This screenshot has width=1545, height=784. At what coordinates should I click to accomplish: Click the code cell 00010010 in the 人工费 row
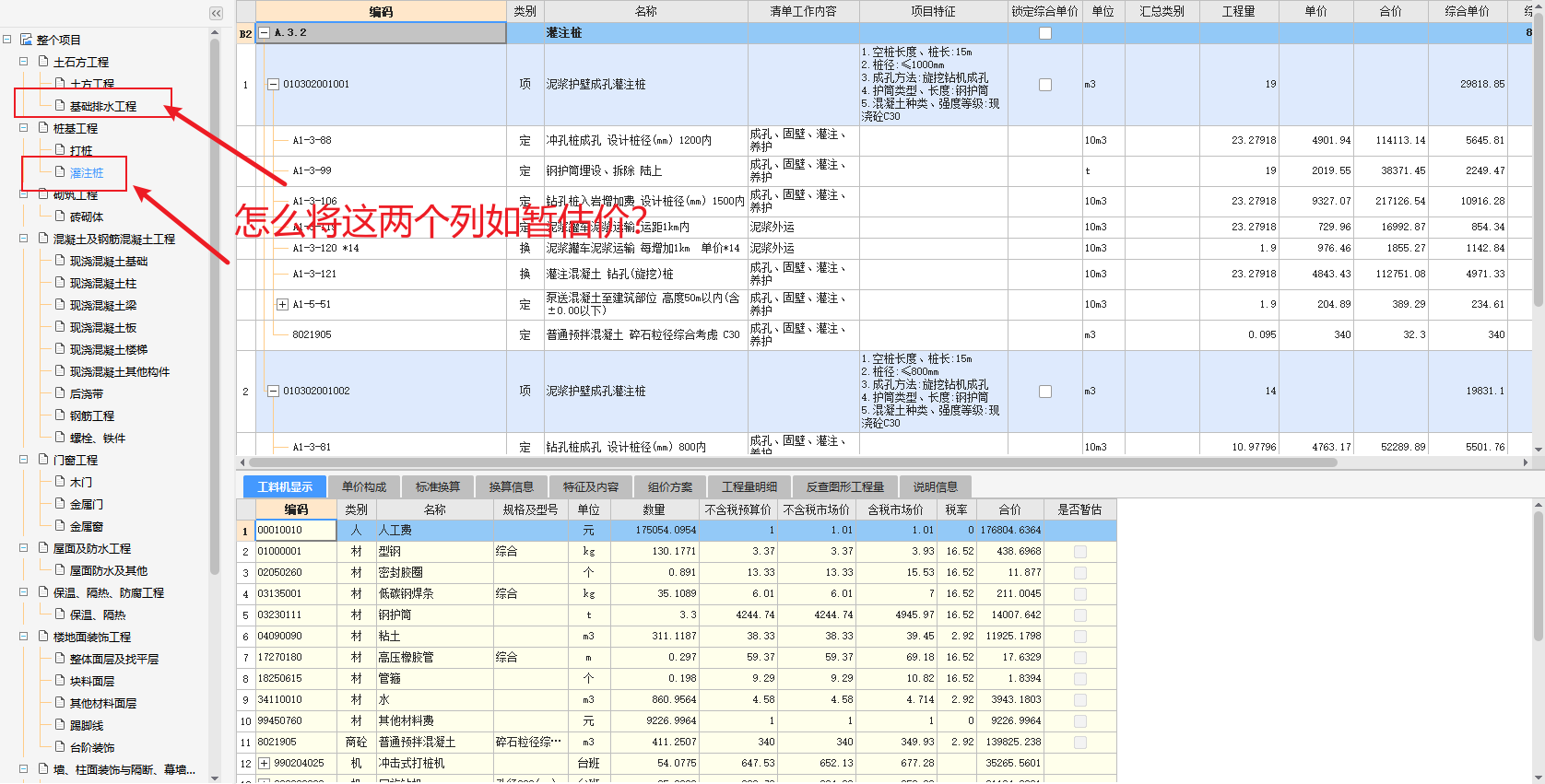point(296,531)
